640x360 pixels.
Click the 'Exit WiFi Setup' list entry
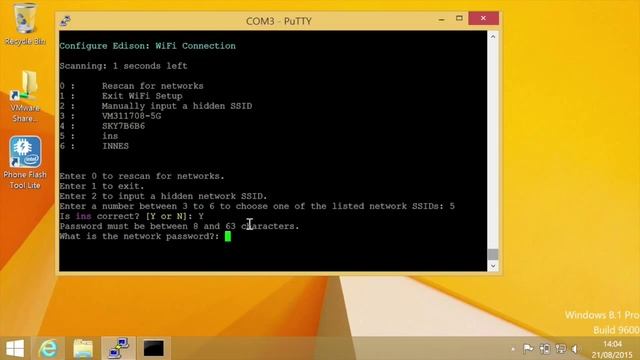coord(142,96)
